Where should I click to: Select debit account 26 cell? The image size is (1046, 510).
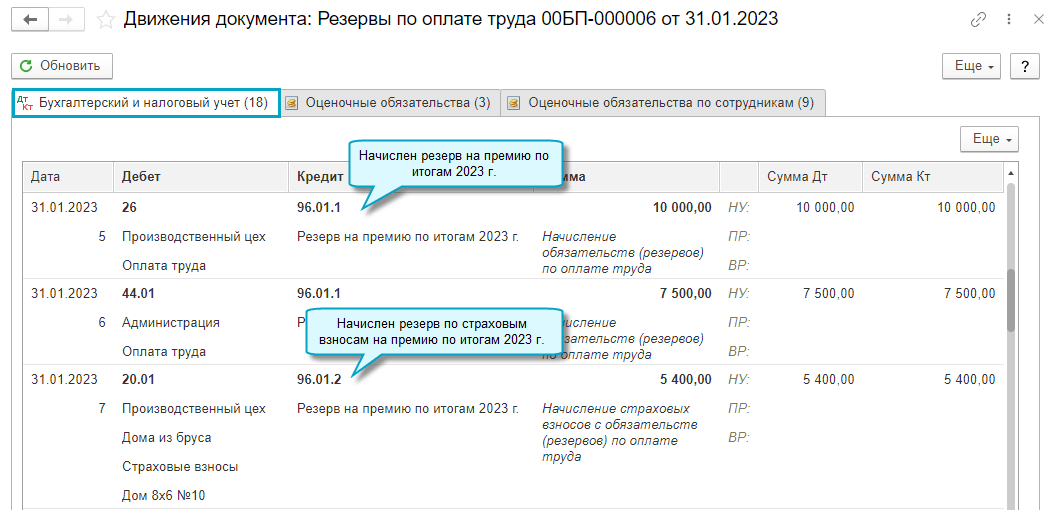click(x=129, y=207)
